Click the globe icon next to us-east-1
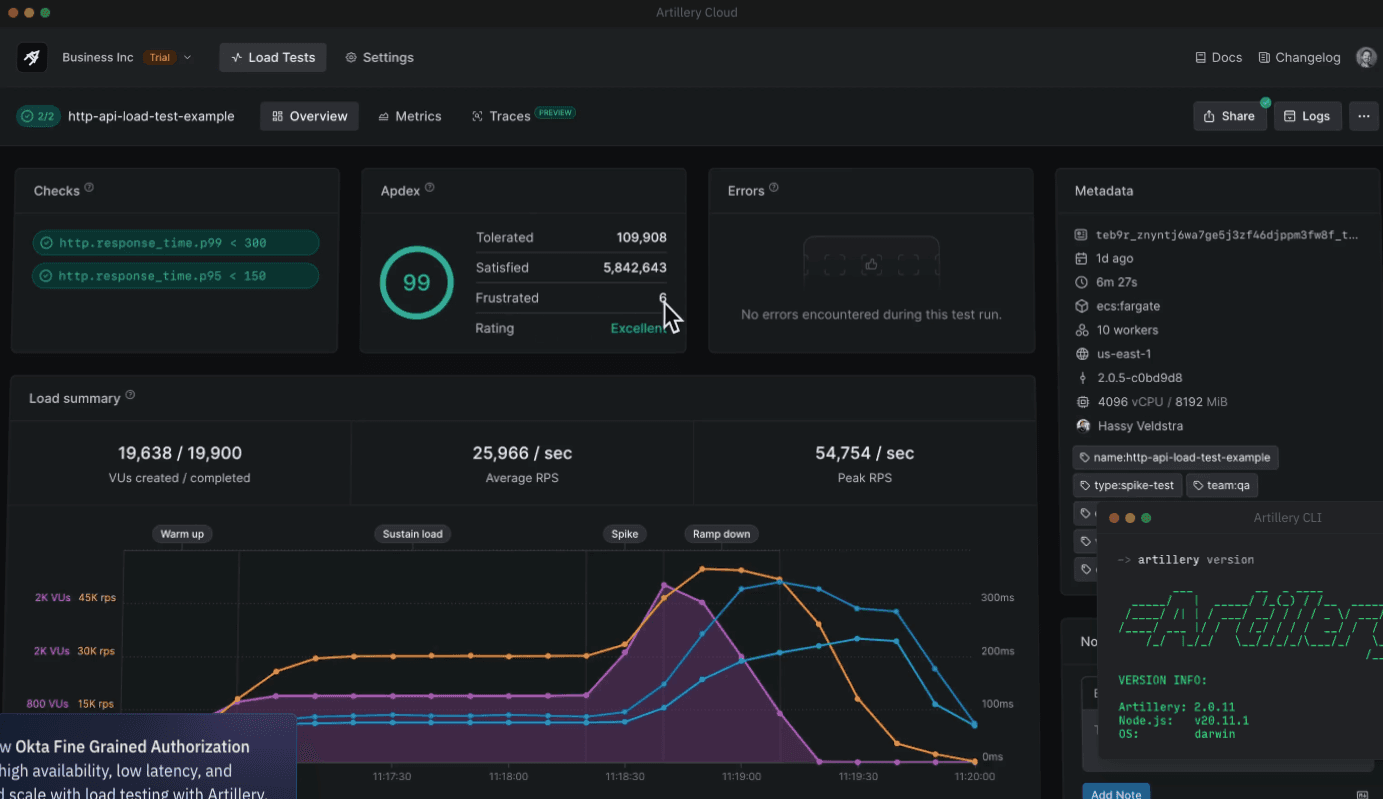 pos(1081,353)
